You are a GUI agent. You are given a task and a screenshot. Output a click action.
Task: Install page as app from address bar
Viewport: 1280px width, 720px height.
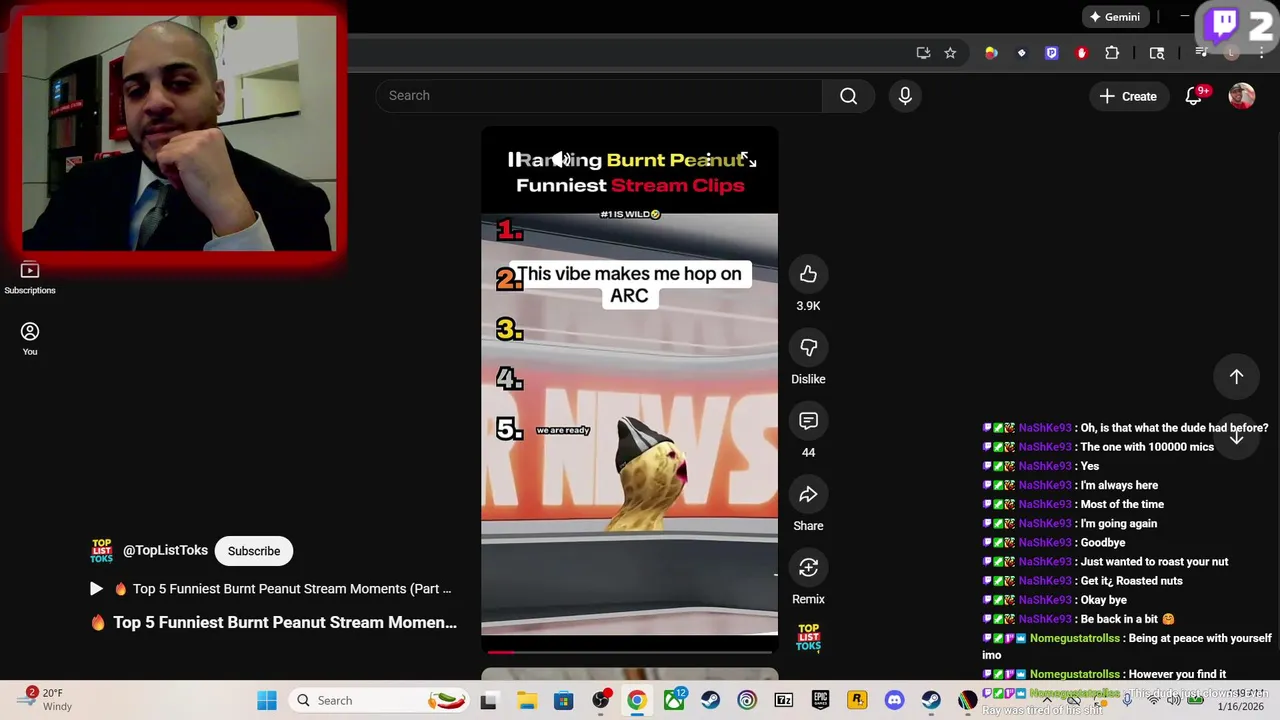pyautogui.click(x=923, y=53)
